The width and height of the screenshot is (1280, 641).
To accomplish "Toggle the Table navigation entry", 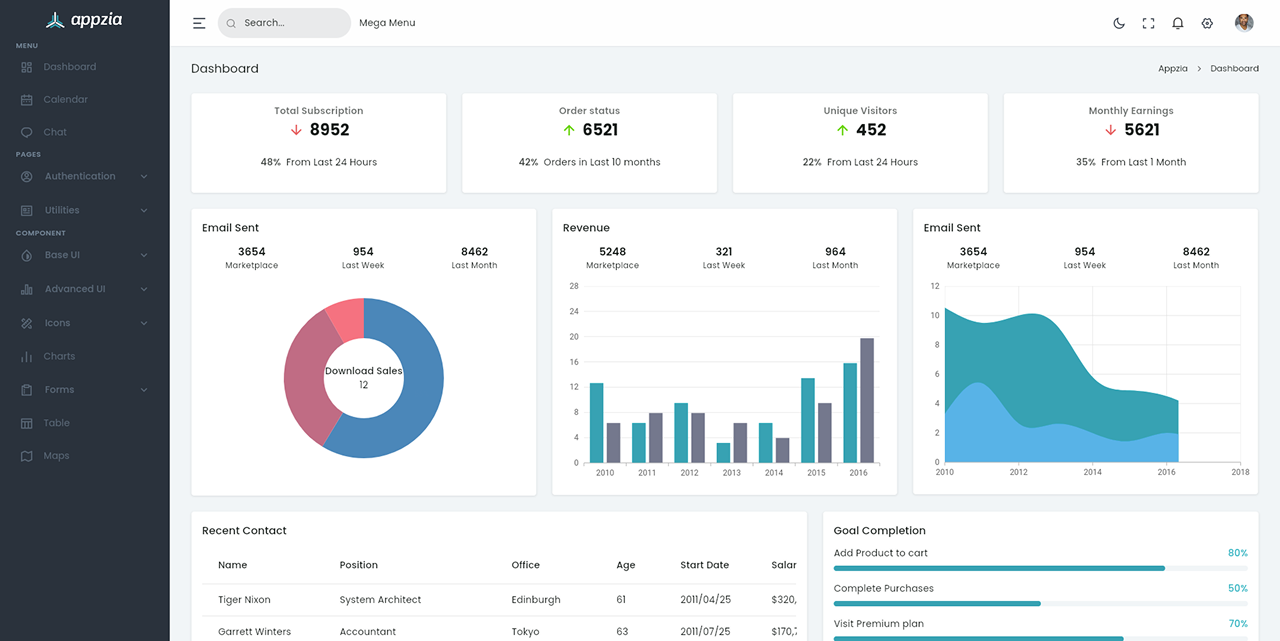I will (x=57, y=422).
